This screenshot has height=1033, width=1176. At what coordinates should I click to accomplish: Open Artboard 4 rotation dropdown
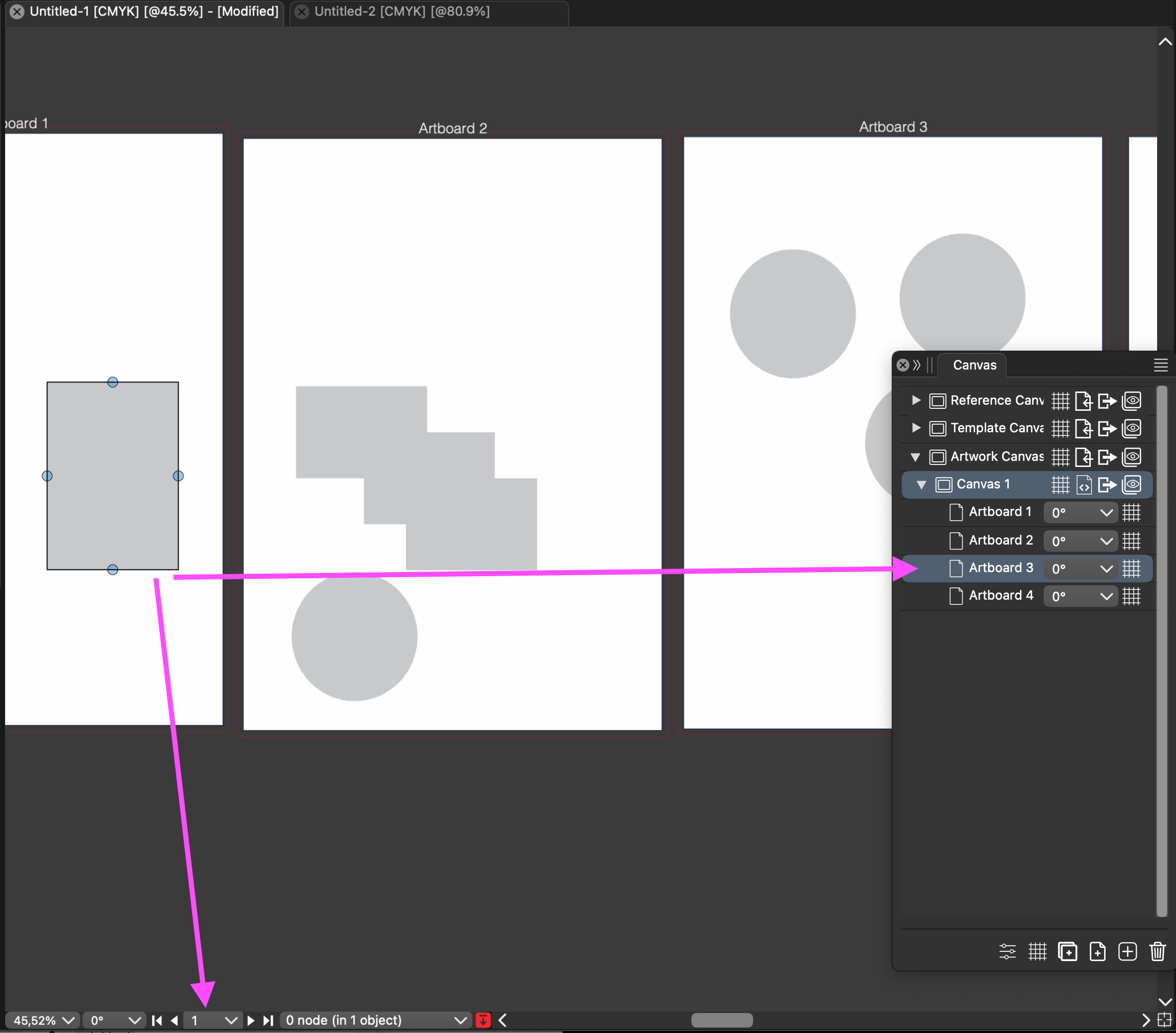click(1105, 596)
